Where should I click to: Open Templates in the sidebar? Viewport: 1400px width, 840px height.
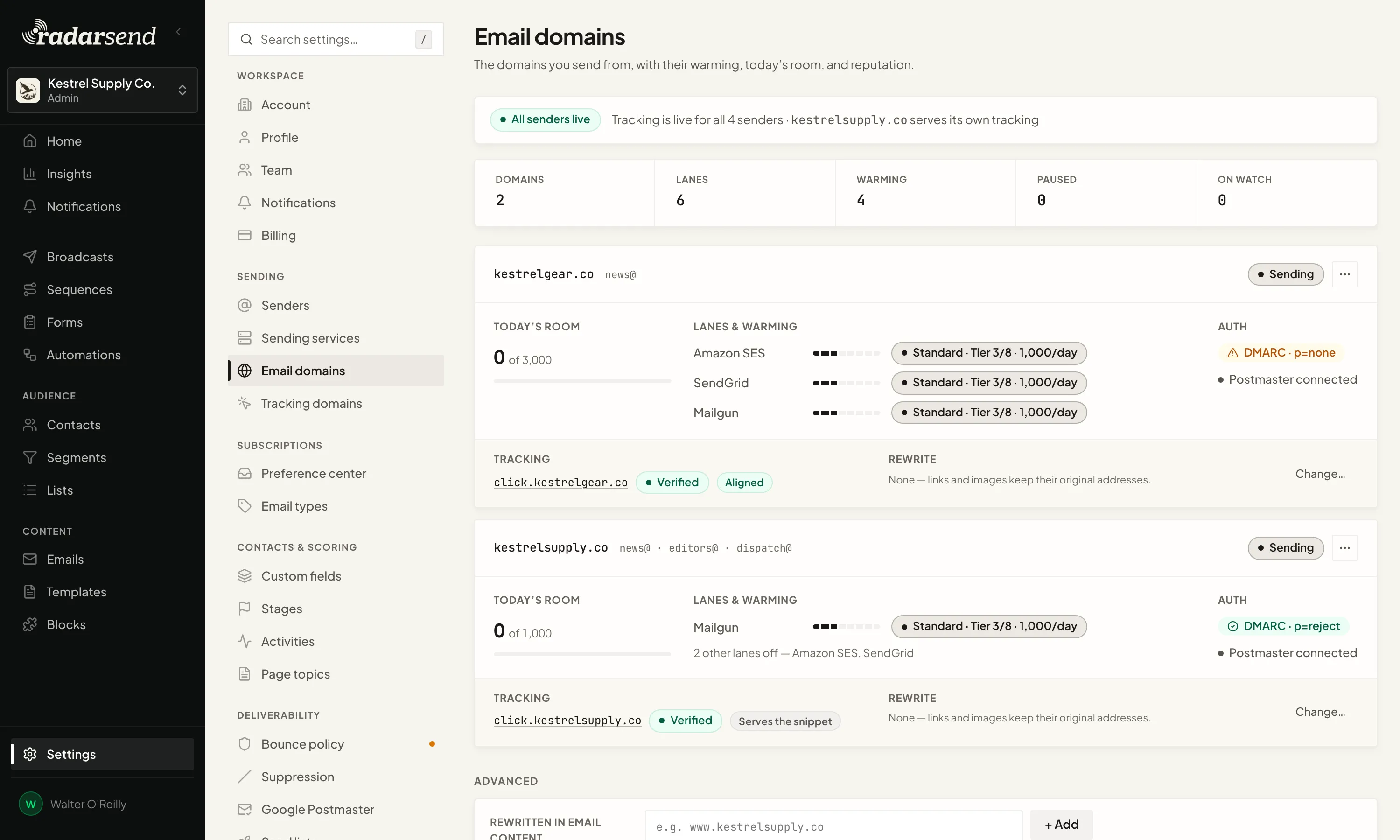coord(102,592)
